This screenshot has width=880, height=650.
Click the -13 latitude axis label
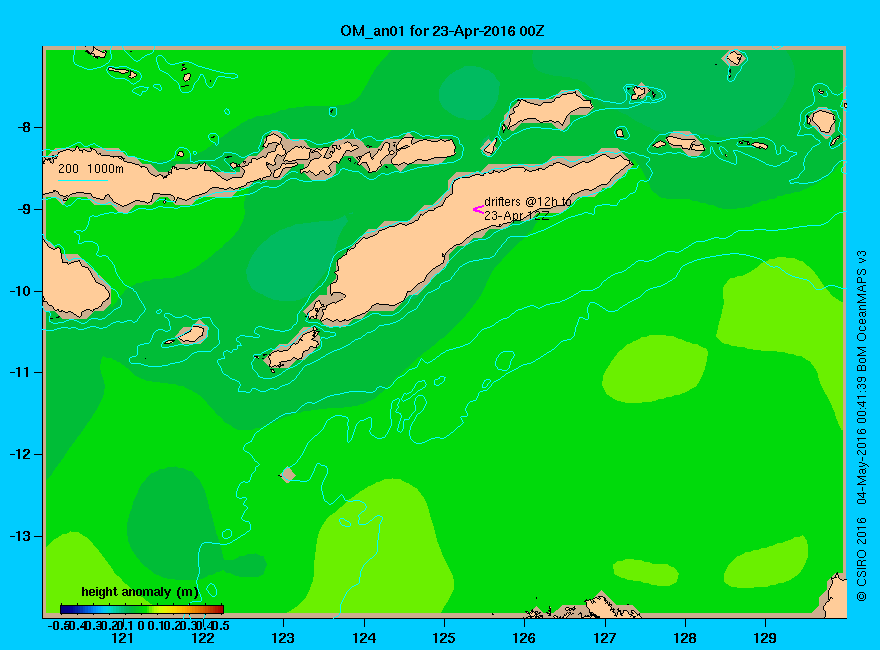pos(20,536)
